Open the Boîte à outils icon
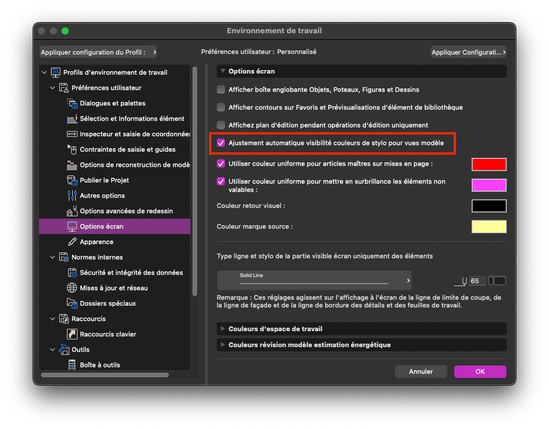Image resolution: width=549 pixels, height=429 pixels. point(72,365)
